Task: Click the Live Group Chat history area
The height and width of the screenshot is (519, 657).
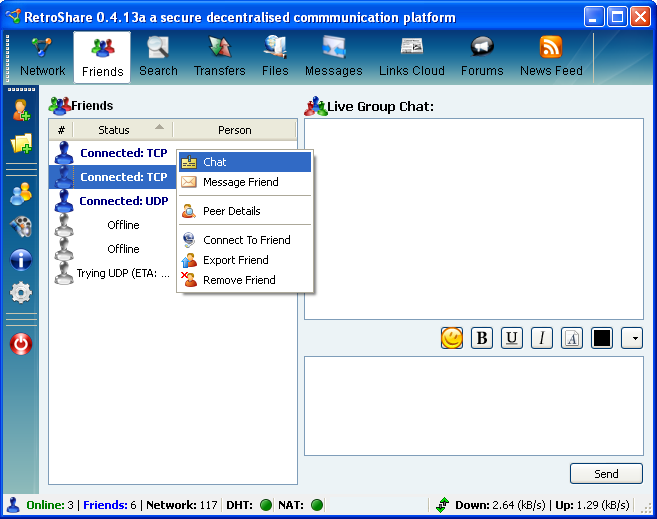Action: coord(474,219)
